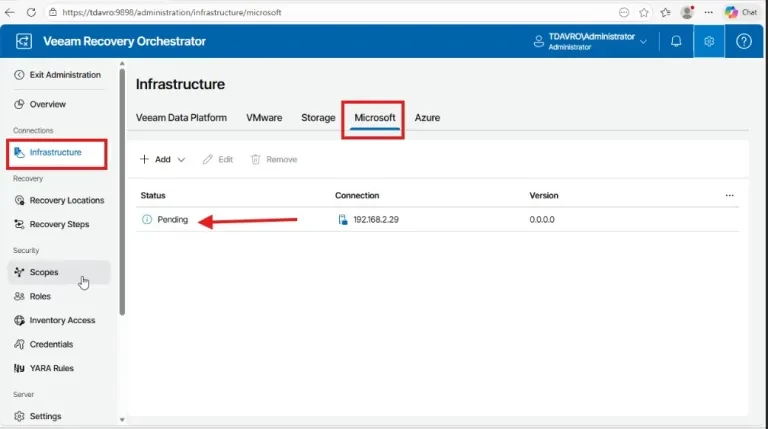Click the server icon beside 192.168.2.29

pyautogui.click(x=343, y=220)
